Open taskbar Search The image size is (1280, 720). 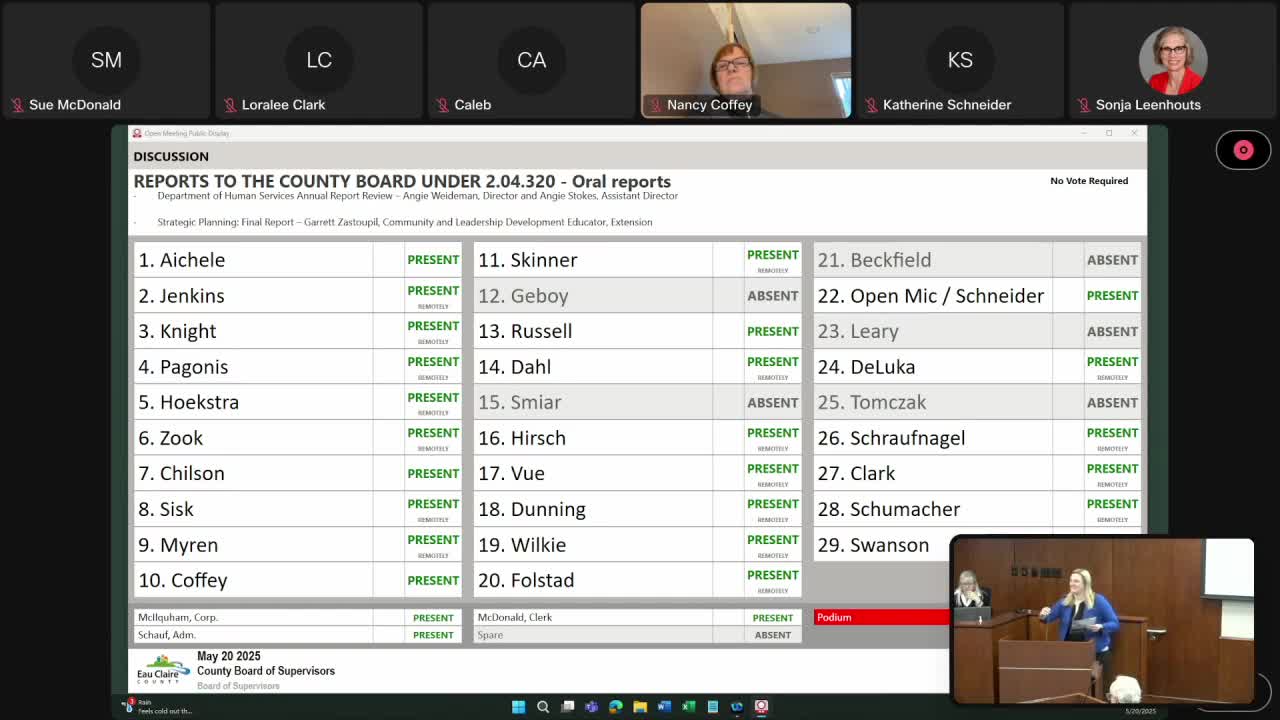(x=543, y=707)
